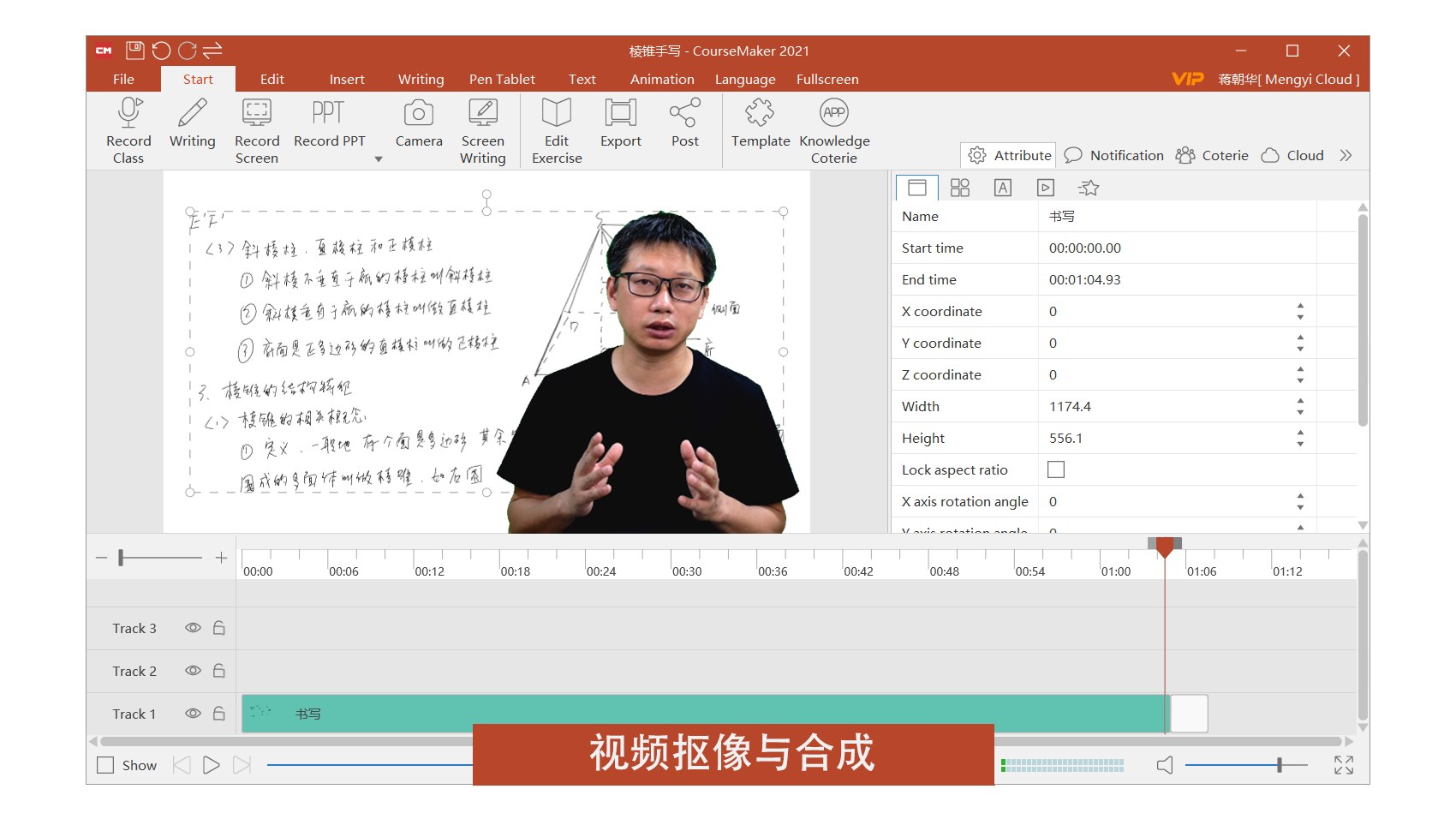Adjust the Width stepper
This screenshot has height=819, width=1456.
click(1300, 406)
